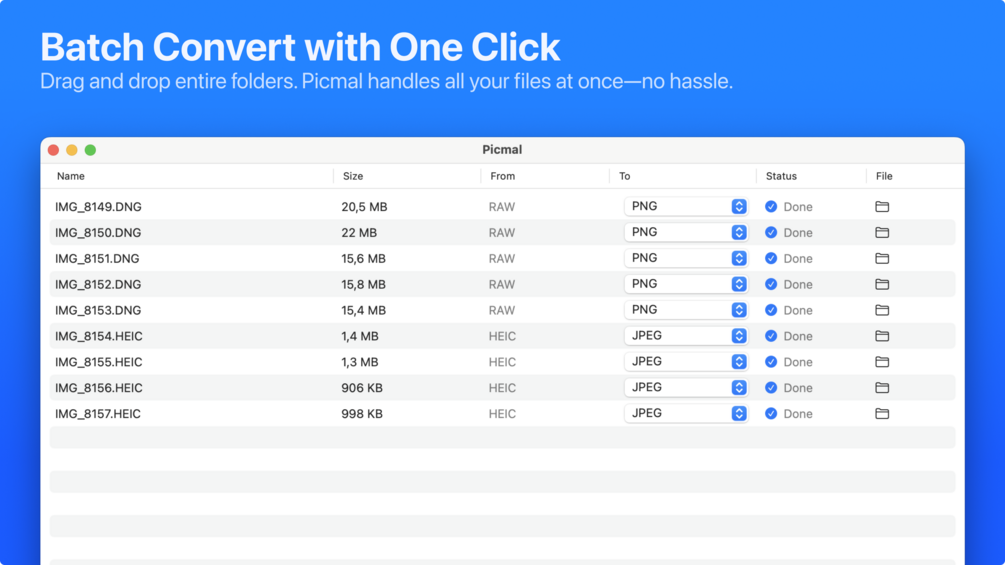Viewport: 1005px width, 565px height.
Task: Open PNG format dropdown for IMG_8152.DNG
Action: [686, 284]
